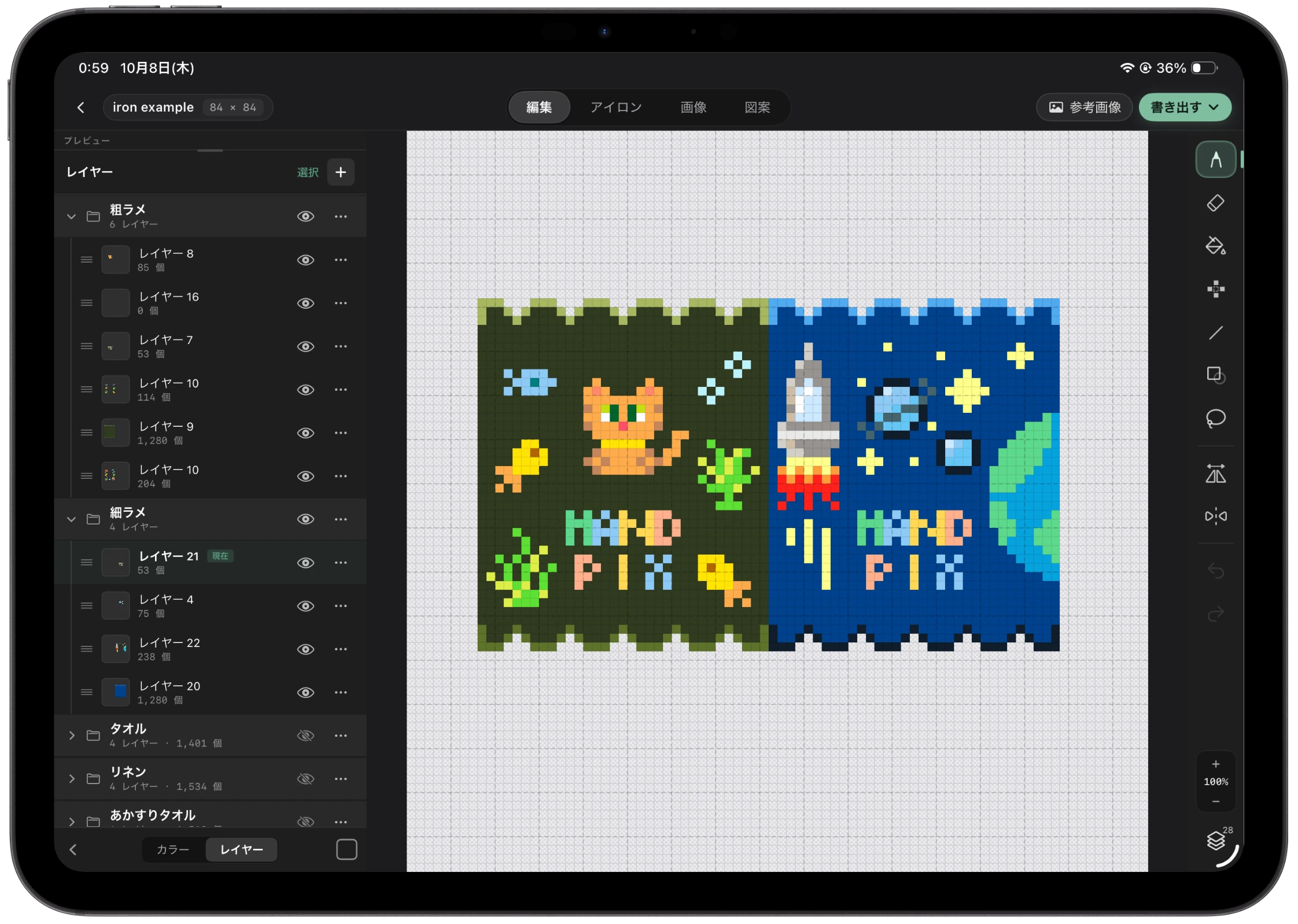The image size is (1298, 924).
Task: Toggle visibility of レイヤー 21
Action: 305,563
